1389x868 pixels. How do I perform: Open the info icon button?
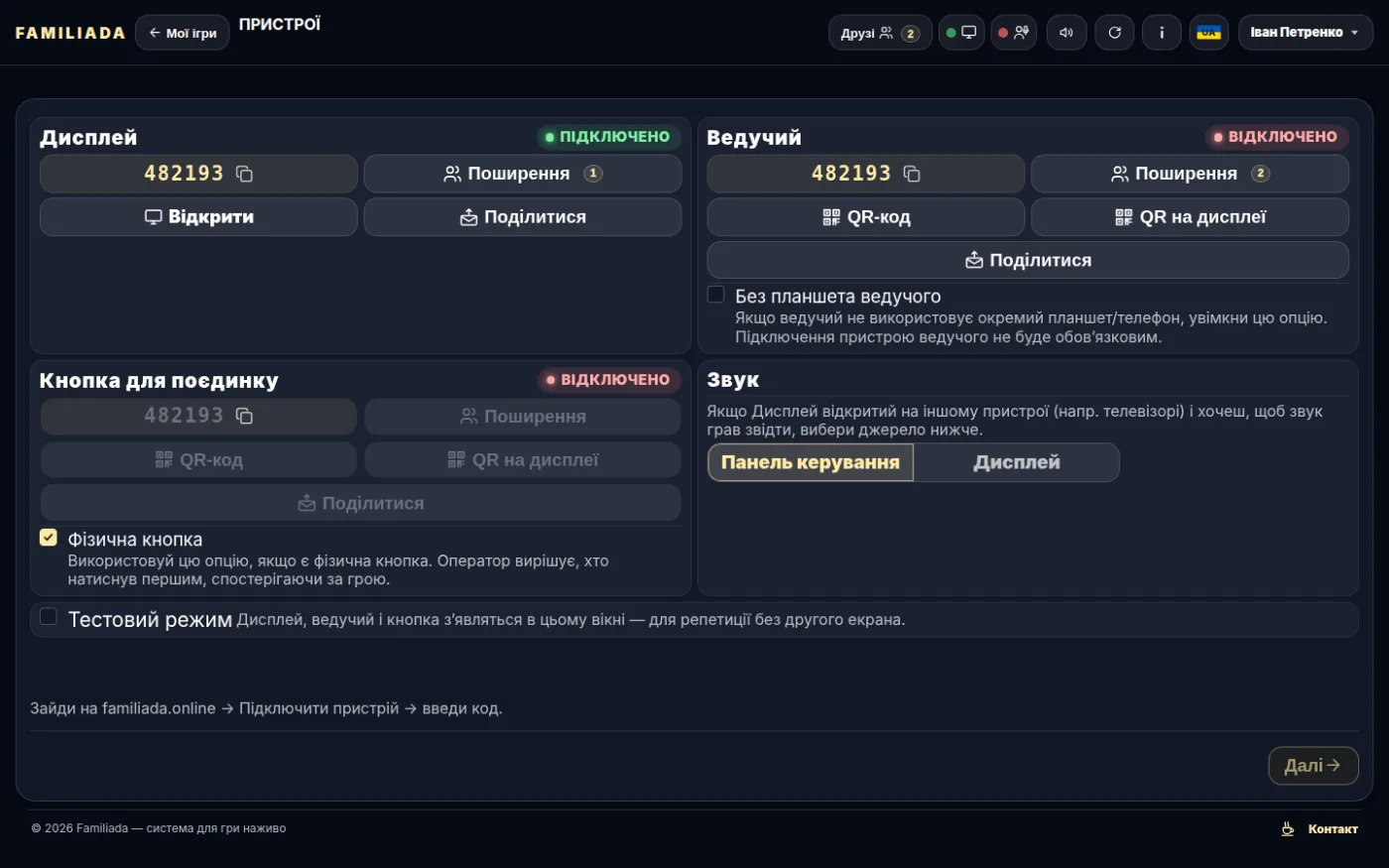pos(1162,33)
